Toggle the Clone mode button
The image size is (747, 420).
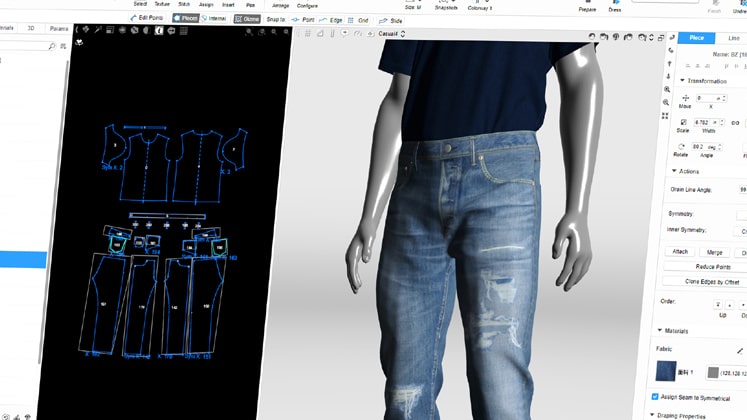click(x=246, y=19)
